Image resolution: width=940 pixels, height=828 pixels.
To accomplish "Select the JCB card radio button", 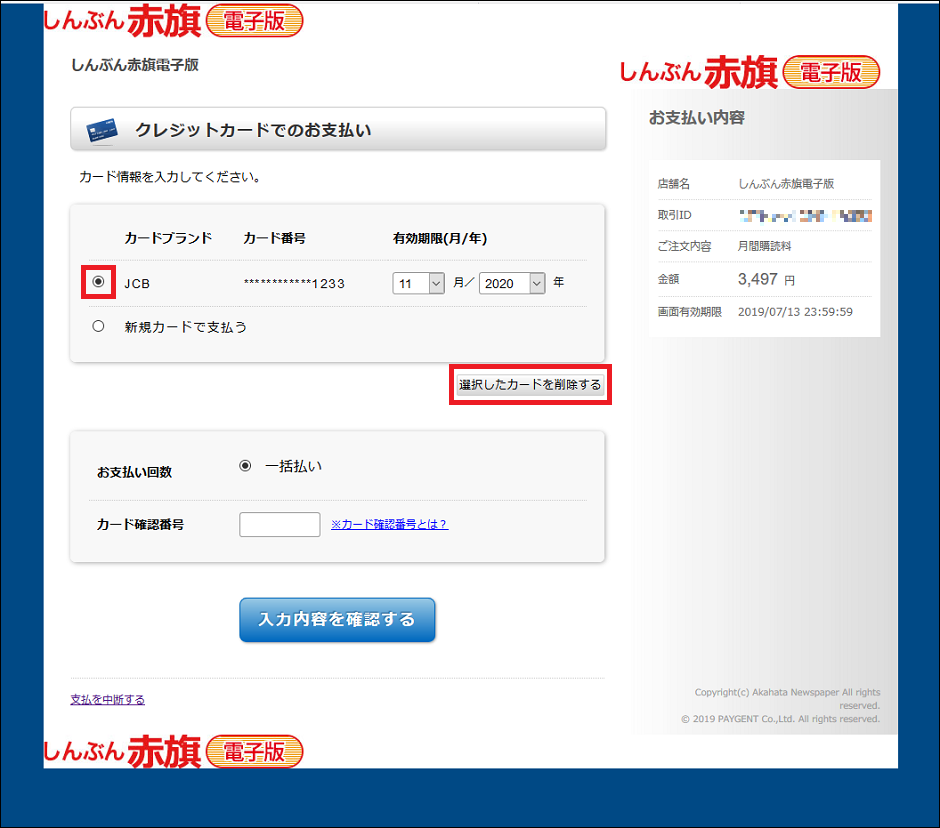I will [x=98, y=283].
